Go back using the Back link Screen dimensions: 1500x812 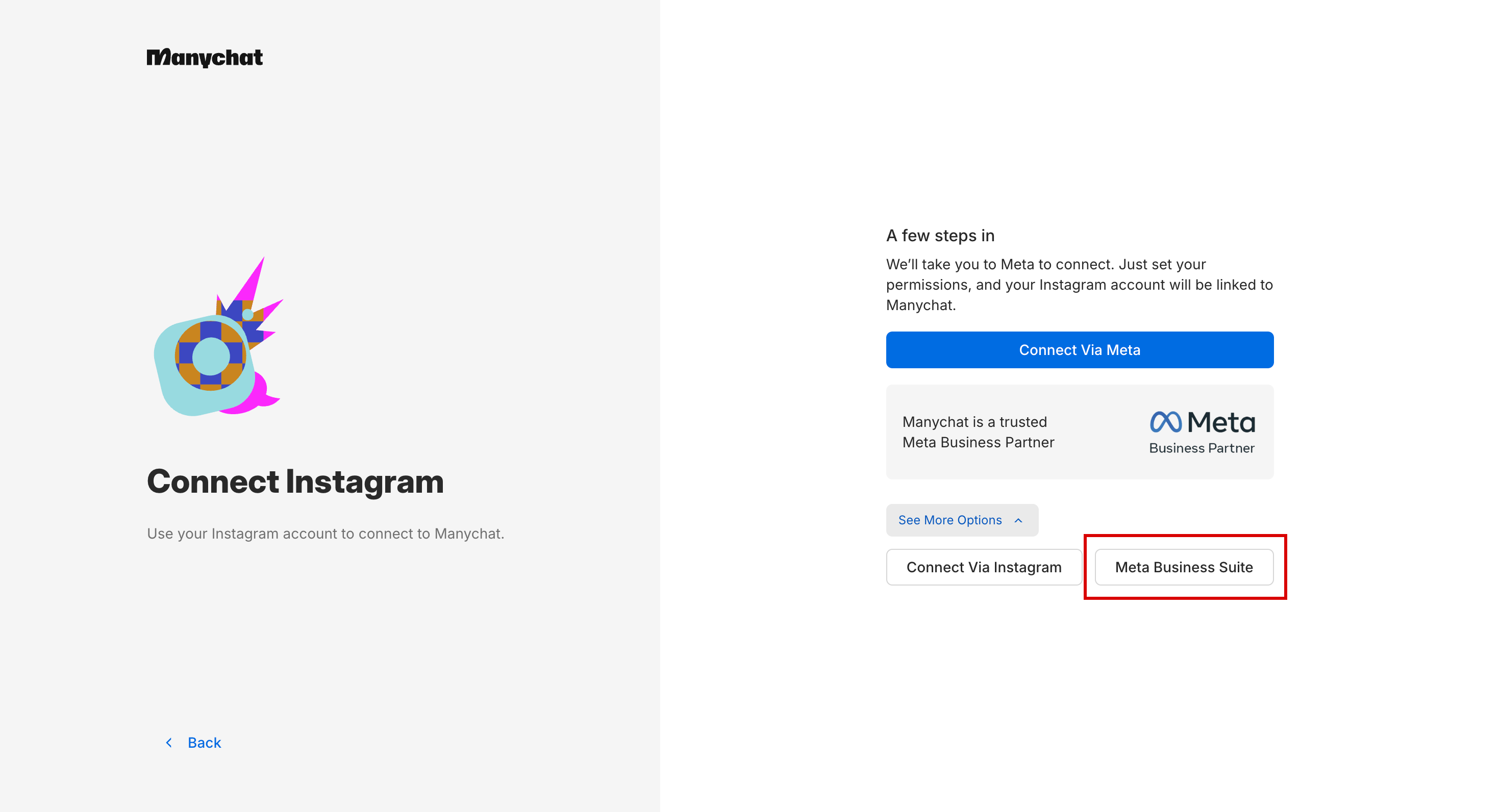point(204,742)
